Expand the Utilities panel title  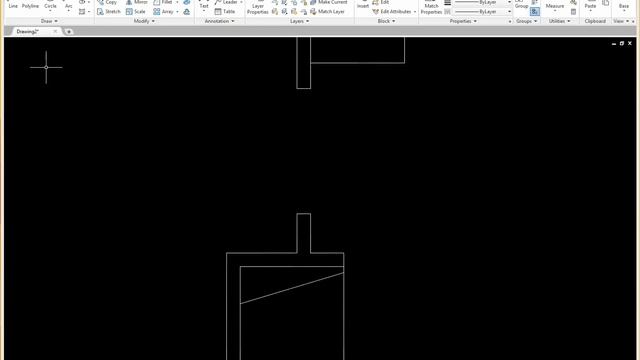[x=559, y=21]
